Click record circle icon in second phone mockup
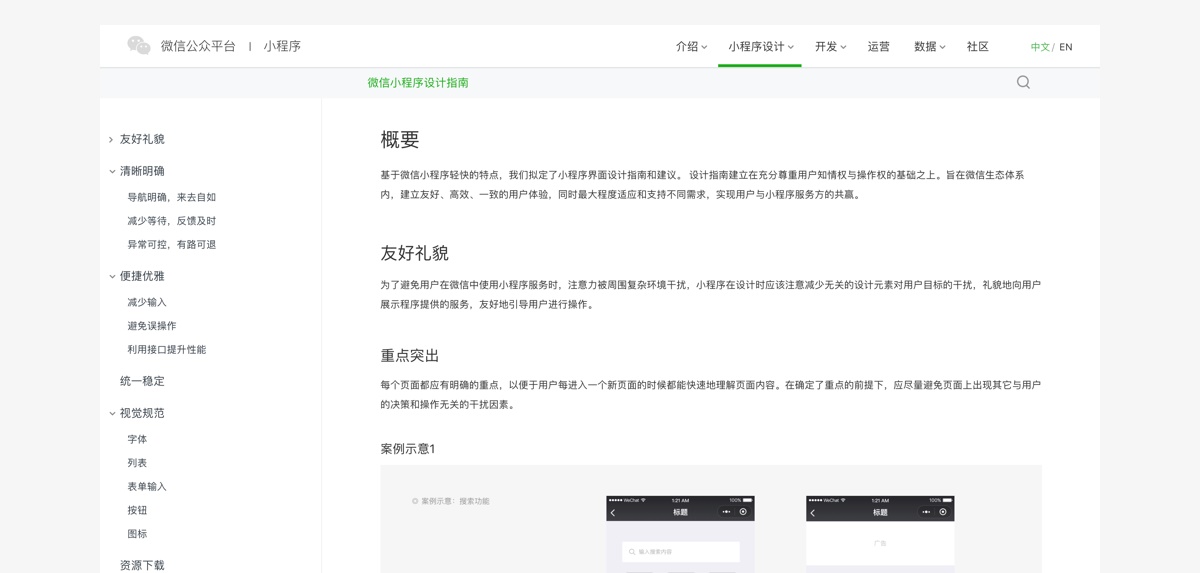The image size is (1200, 573). click(x=943, y=512)
